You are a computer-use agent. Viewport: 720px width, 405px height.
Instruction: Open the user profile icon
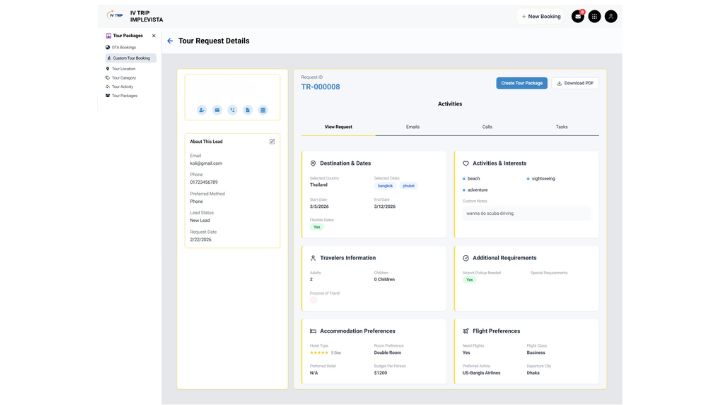point(611,16)
